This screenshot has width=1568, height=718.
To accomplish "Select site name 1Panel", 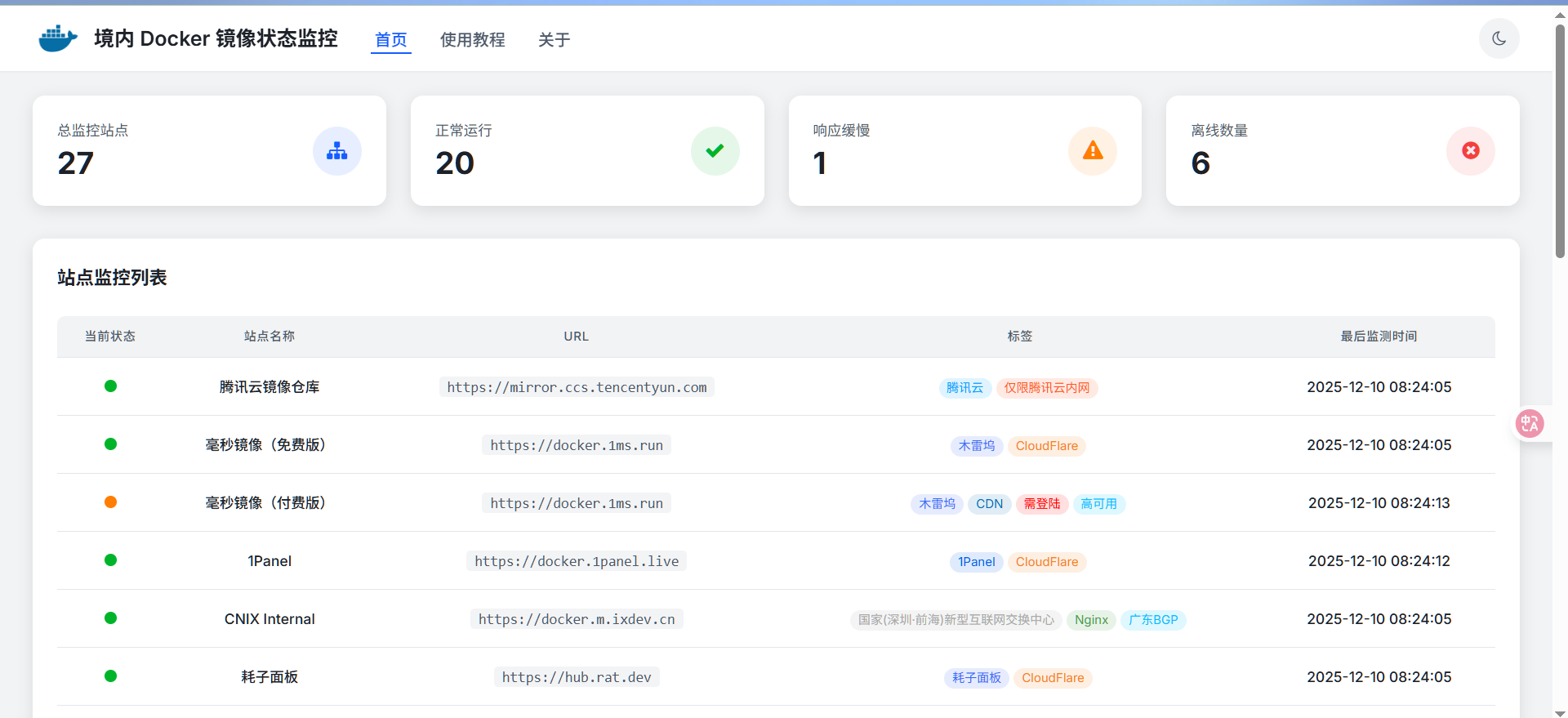I will (269, 561).
